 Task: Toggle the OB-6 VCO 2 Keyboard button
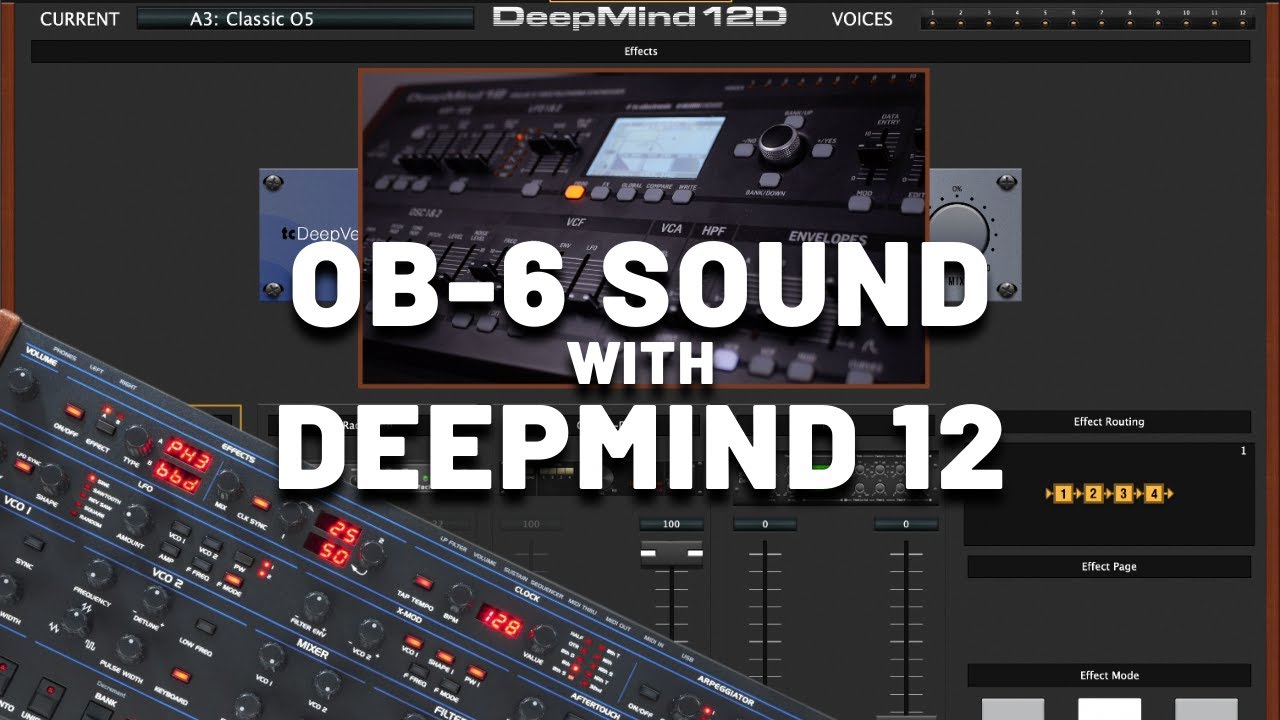[x=181, y=675]
